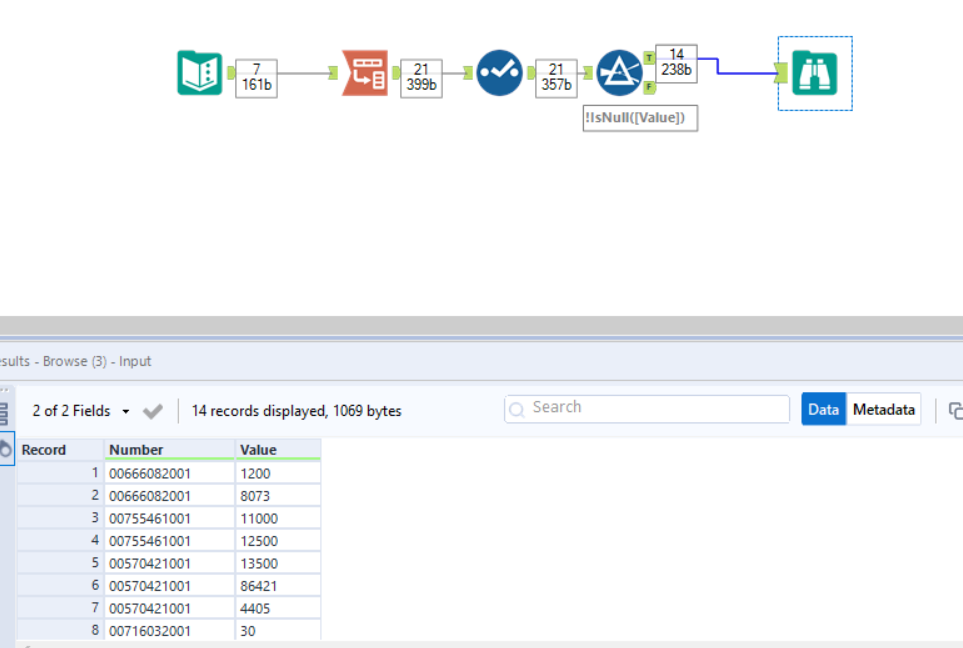Click the checkmark icon next to fields dropdown

(x=153, y=409)
